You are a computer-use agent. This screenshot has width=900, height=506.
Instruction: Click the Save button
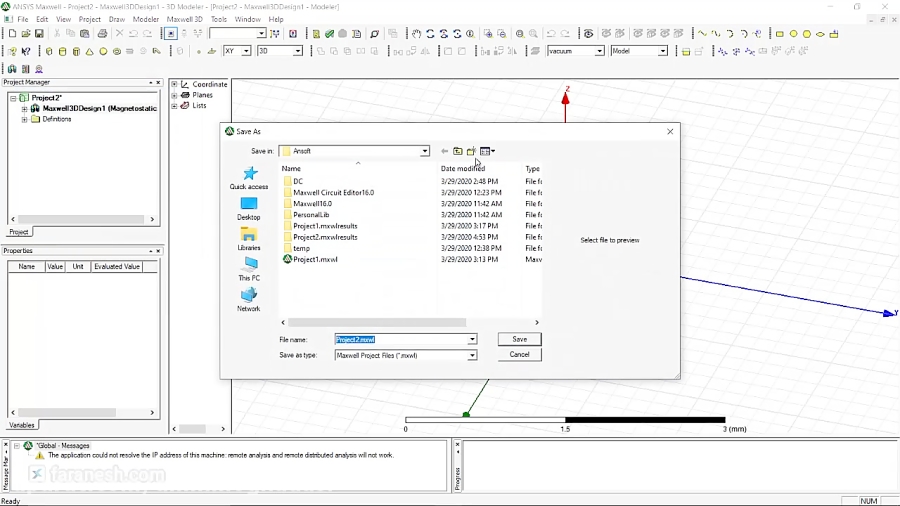click(x=519, y=339)
